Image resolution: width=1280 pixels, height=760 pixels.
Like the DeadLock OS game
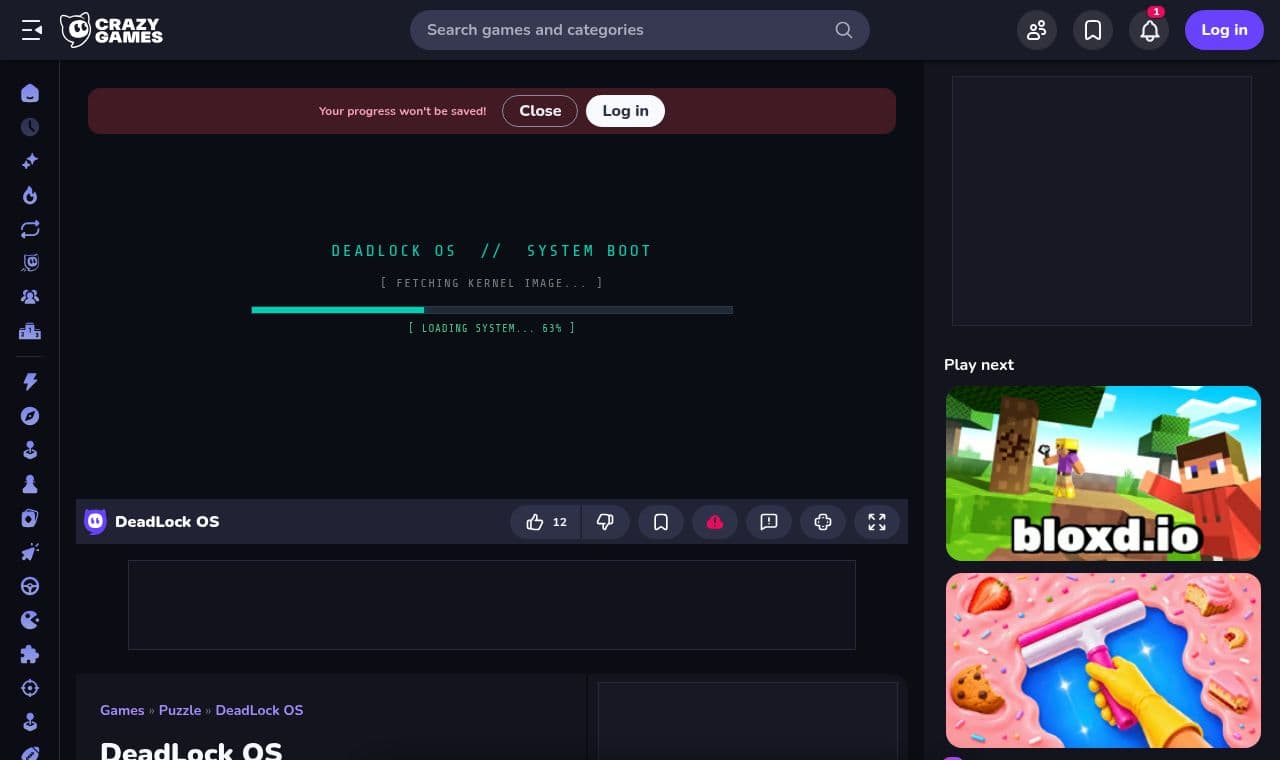(x=546, y=522)
